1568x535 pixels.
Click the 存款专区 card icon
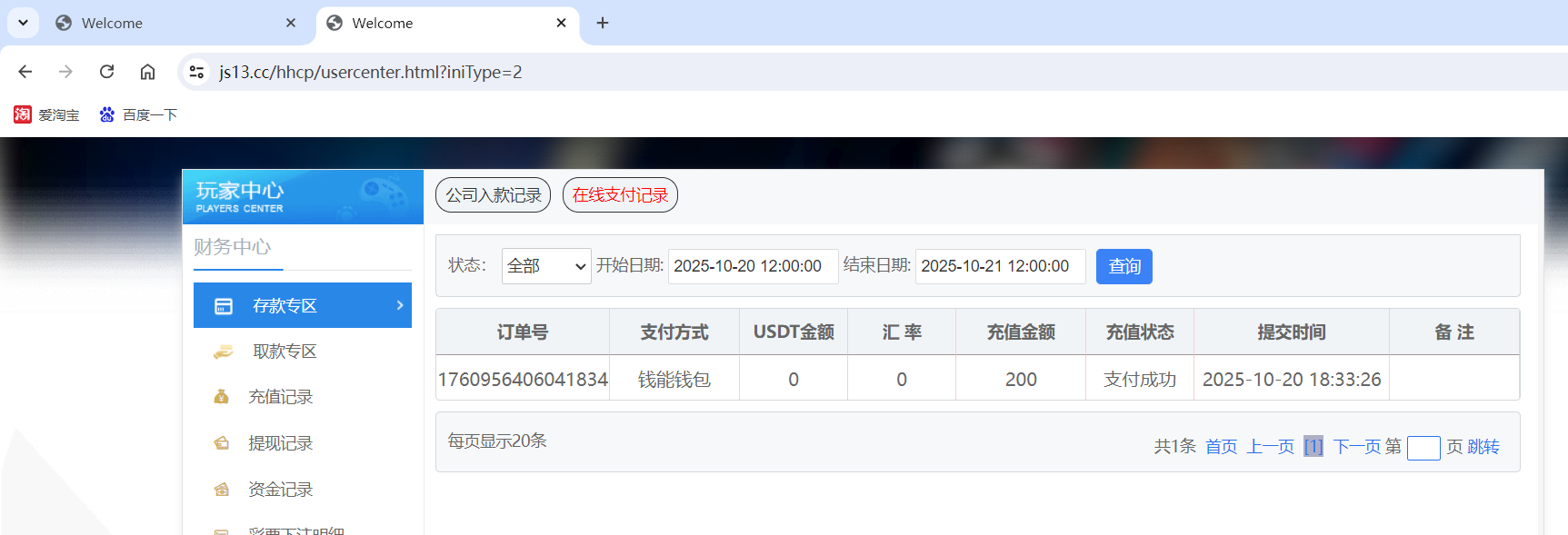click(x=224, y=306)
